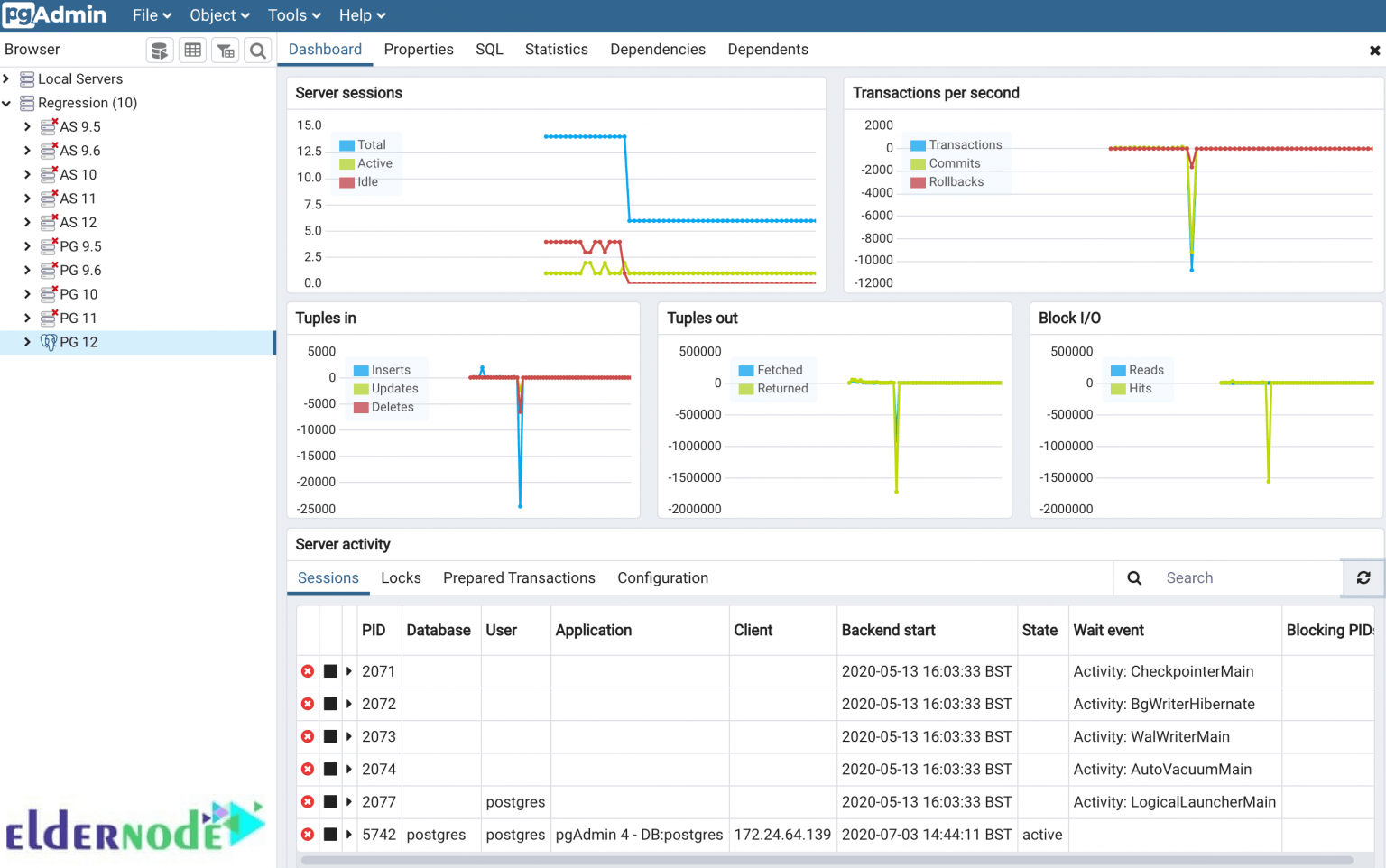Screen dimensions: 1386x868
Task: Open the Locks tab in Server activity
Action: click(401, 578)
